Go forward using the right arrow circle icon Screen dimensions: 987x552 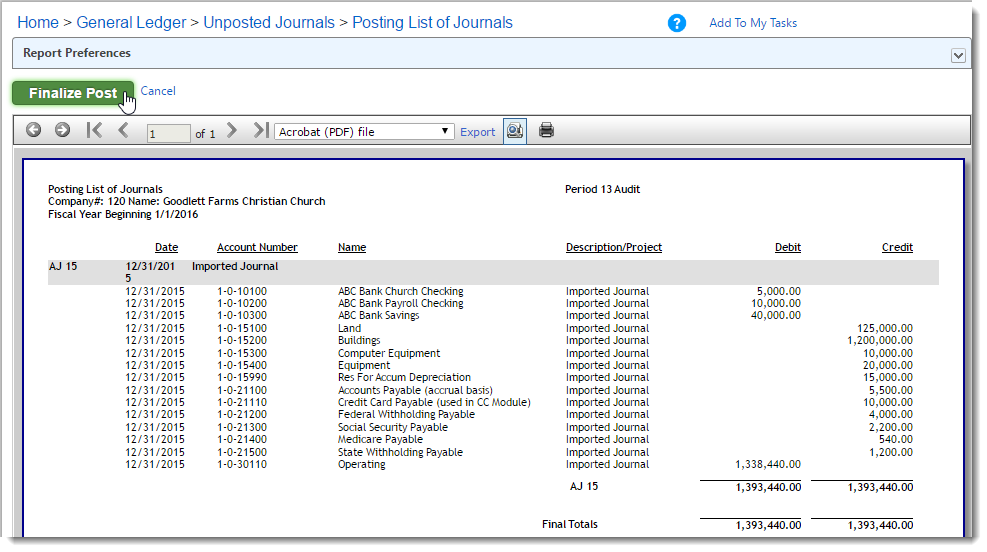point(62,130)
